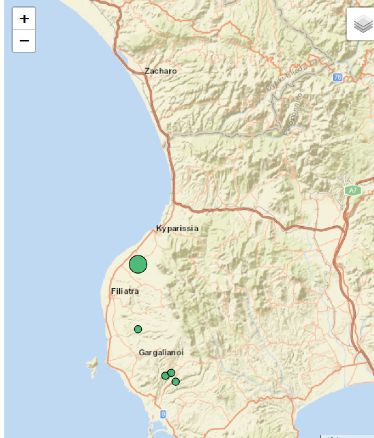Select the large green circle marker near Filiatra
Screen dimensions: 374x438
pyautogui.click(x=138, y=264)
